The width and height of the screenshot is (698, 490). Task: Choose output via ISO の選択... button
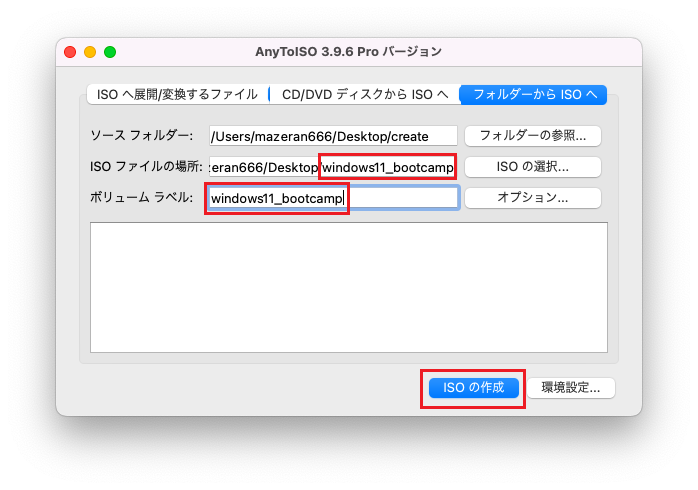tap(533, 166)
